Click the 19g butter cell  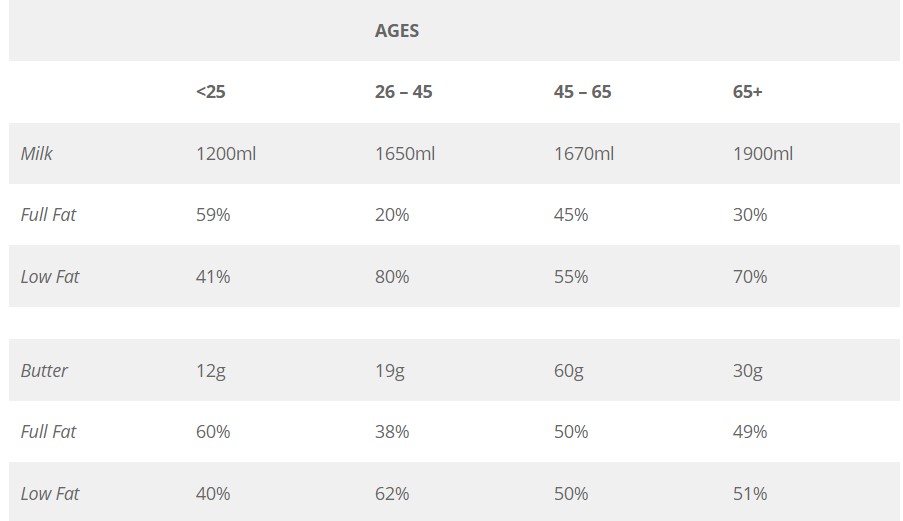click(390, 371)
